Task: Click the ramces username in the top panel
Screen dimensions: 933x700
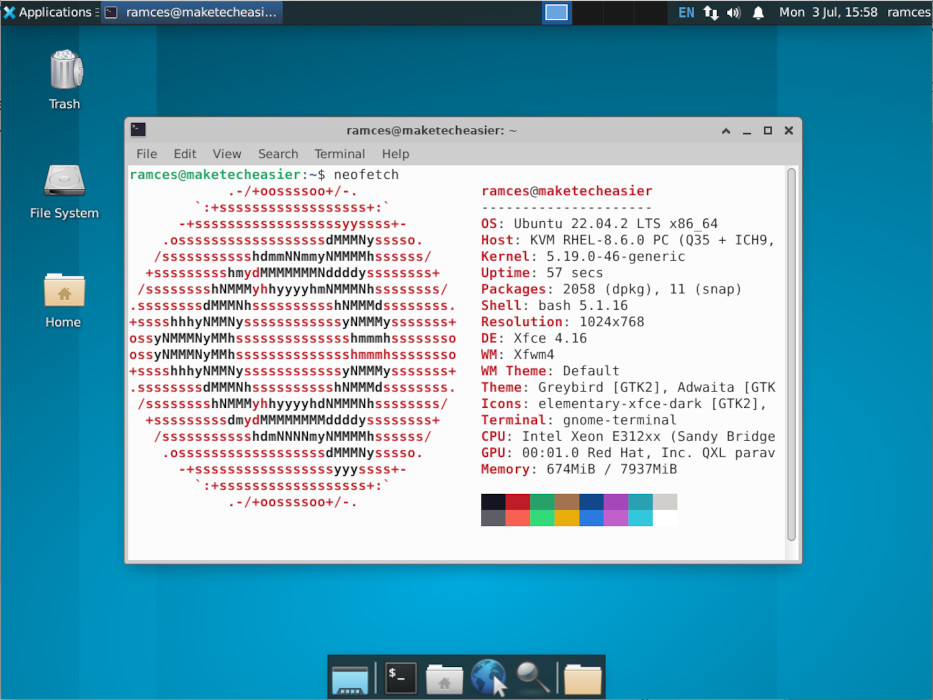Action: click(x=908, y=12)
